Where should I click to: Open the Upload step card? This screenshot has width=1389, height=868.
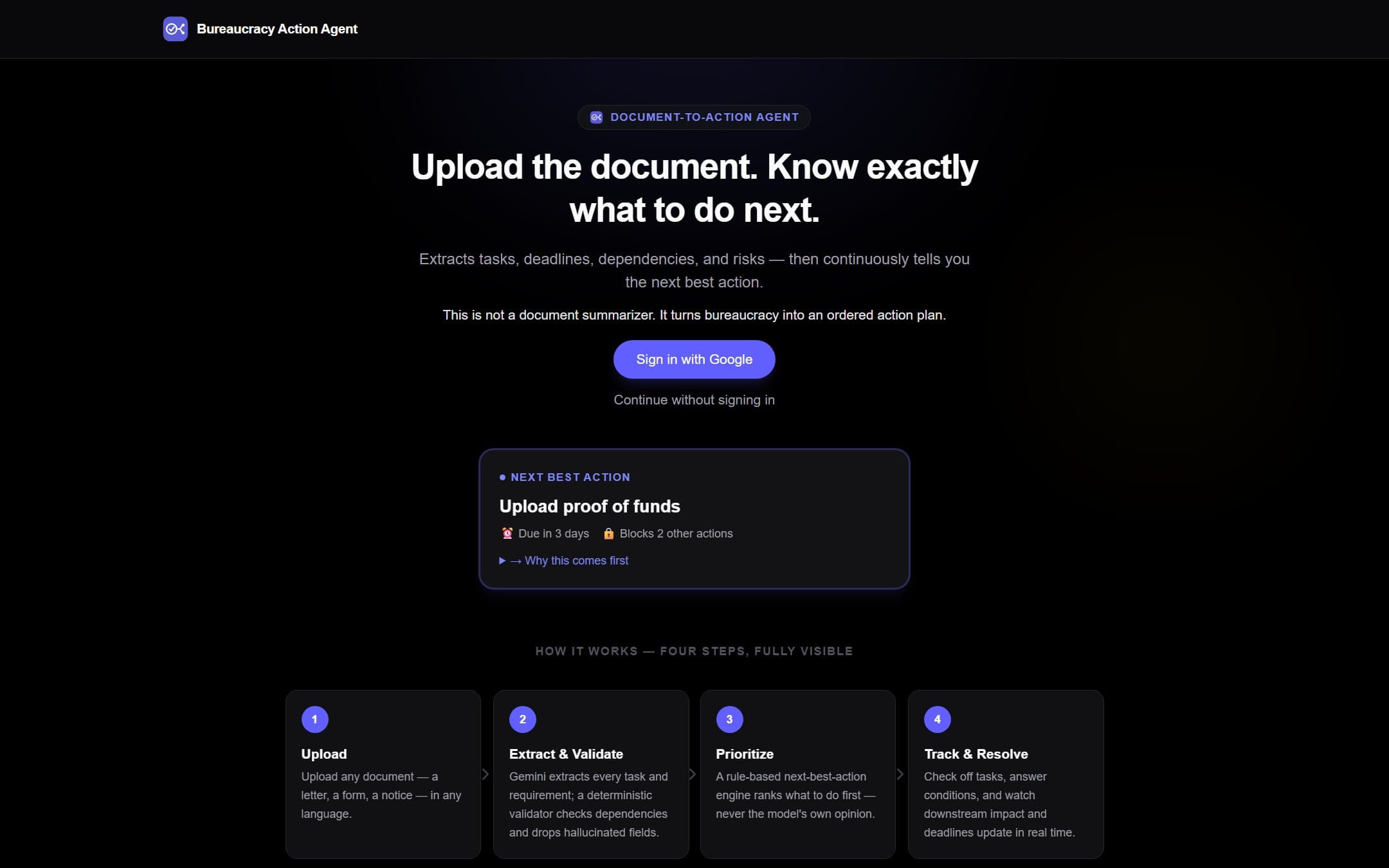(383, 774)
